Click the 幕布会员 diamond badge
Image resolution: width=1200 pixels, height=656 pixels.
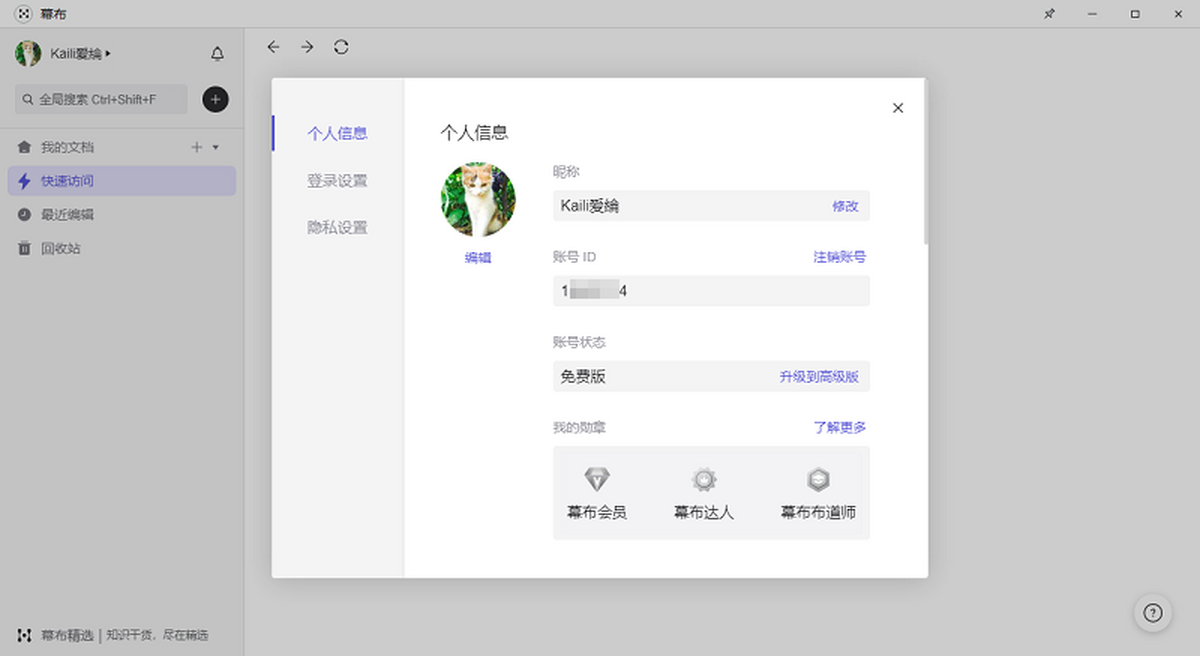pos(597,480)
